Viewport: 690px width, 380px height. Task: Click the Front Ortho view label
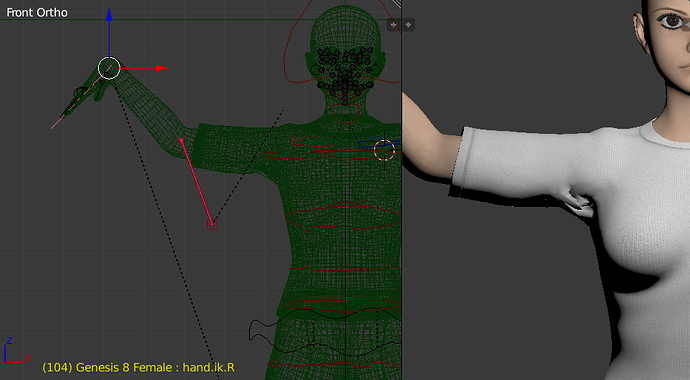pos(37,12)
